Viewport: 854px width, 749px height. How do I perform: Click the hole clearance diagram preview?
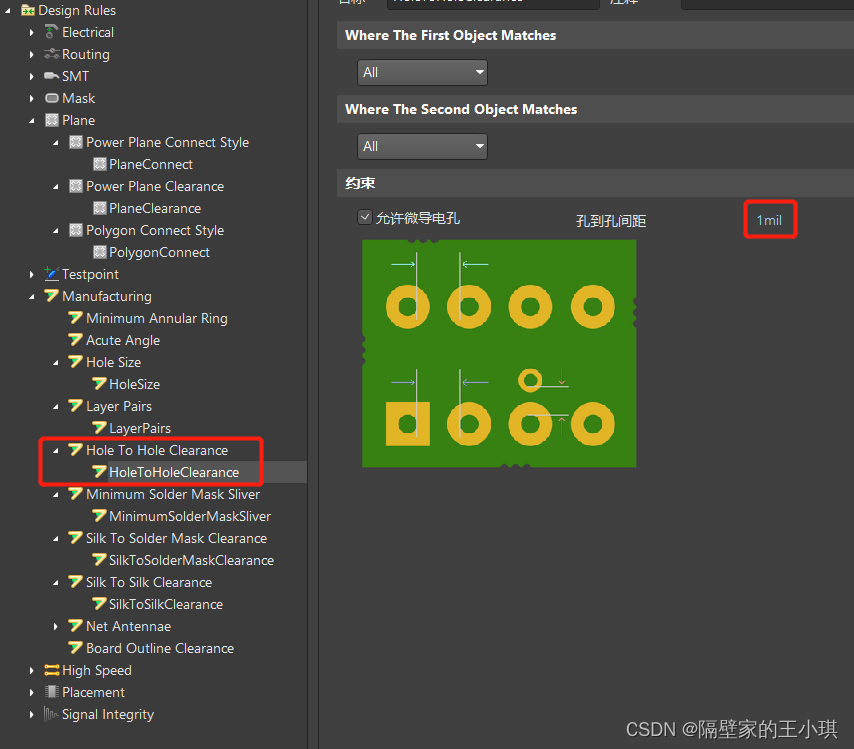[x=499, y=353]
